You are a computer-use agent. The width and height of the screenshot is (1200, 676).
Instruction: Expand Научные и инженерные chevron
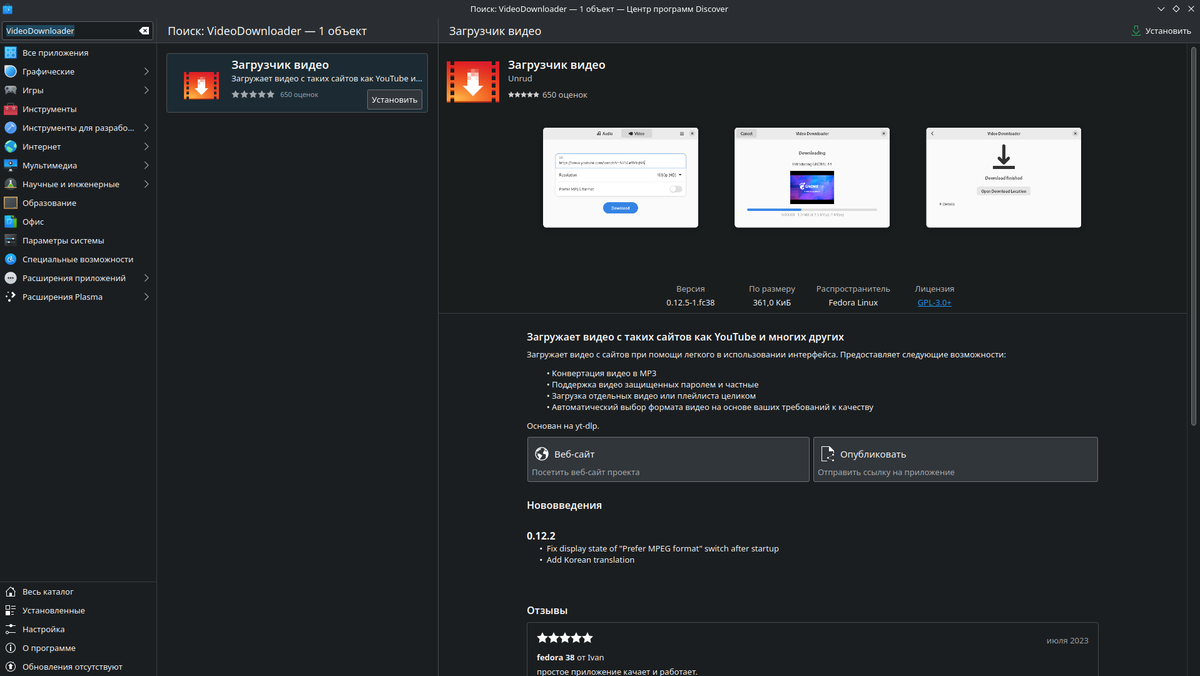[146, 184]
